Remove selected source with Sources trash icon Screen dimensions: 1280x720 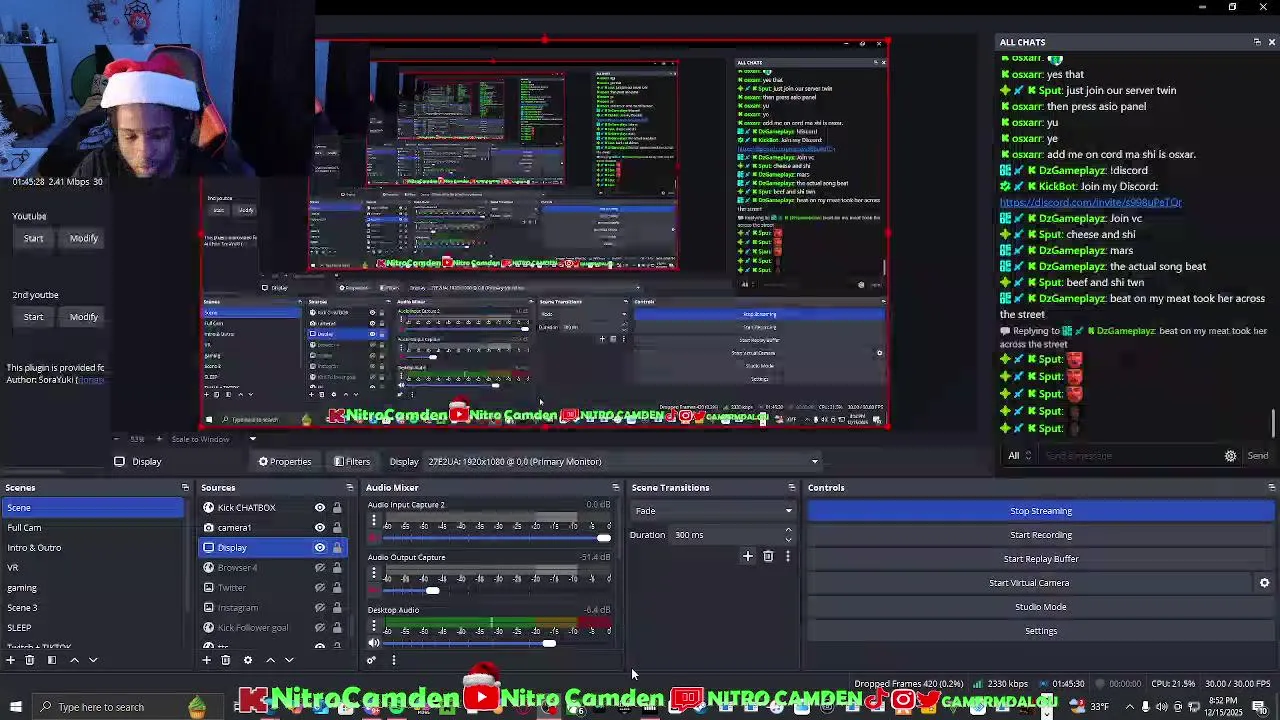[225, 660]
